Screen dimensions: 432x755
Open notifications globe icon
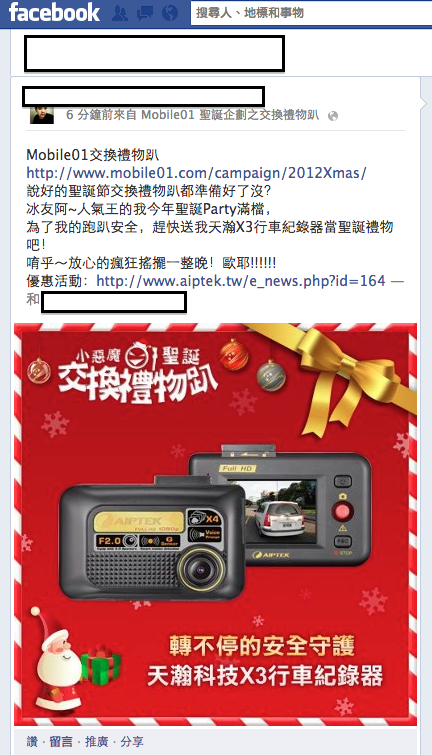pyautogui.click(x=170, y=13)
